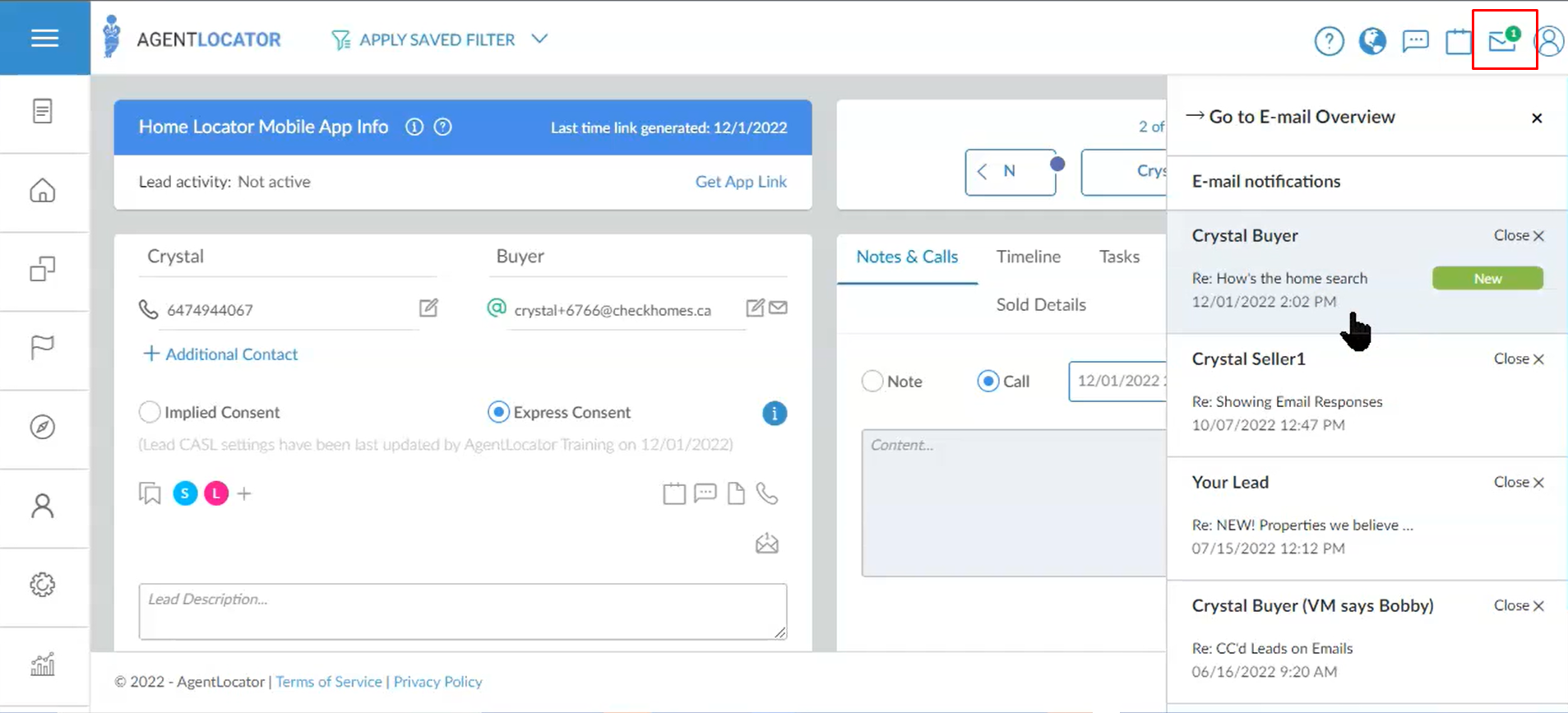The height and width of the screenshot is (713, 1568).
Task: Open Go to E-mail Overview
Action: pos(1291,117)
